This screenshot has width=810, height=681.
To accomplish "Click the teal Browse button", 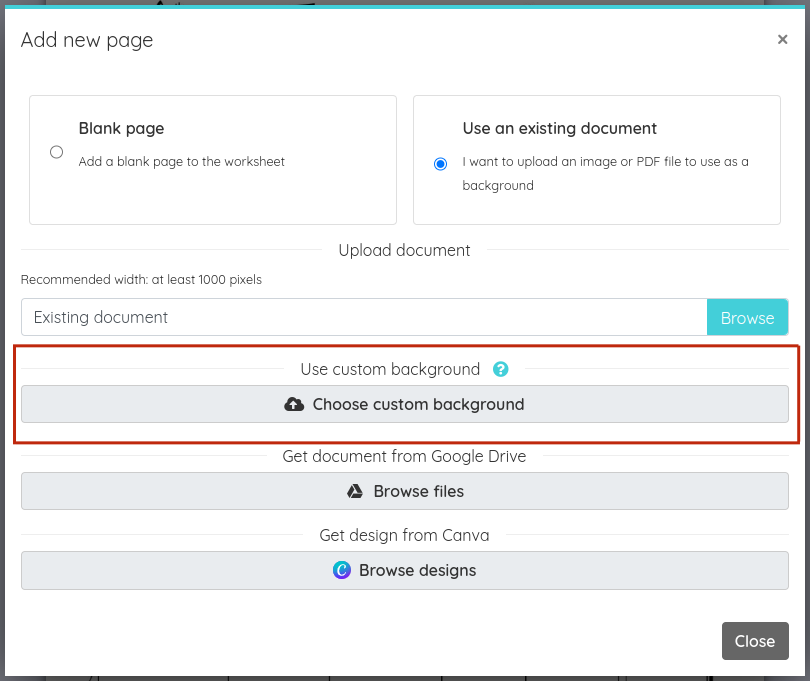I will click(x=747, y=317).
